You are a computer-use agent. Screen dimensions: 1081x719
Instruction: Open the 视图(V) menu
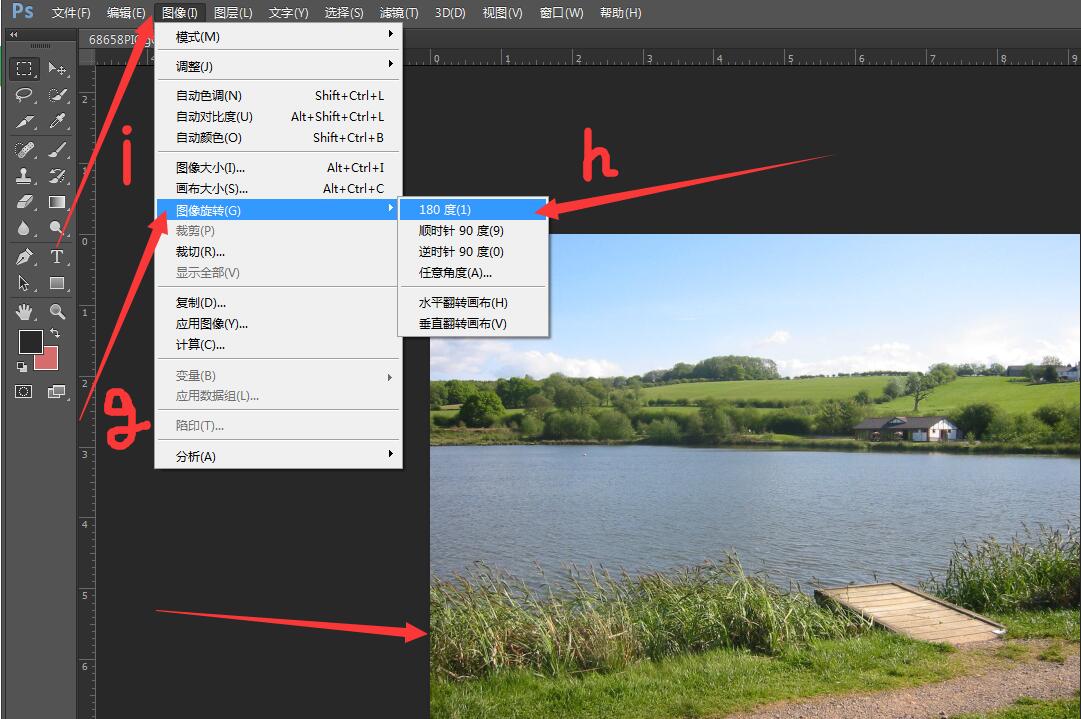click(x=503, y=12)
